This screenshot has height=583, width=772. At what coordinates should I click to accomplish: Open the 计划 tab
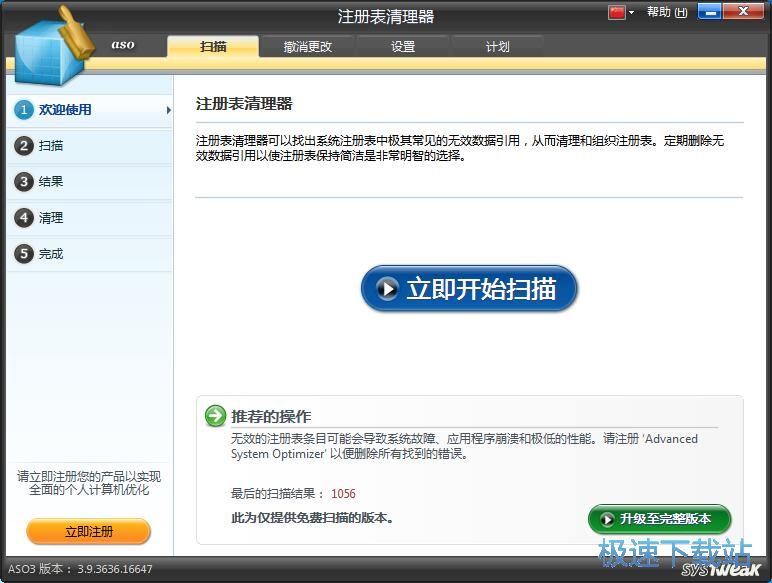pos(497,47)
